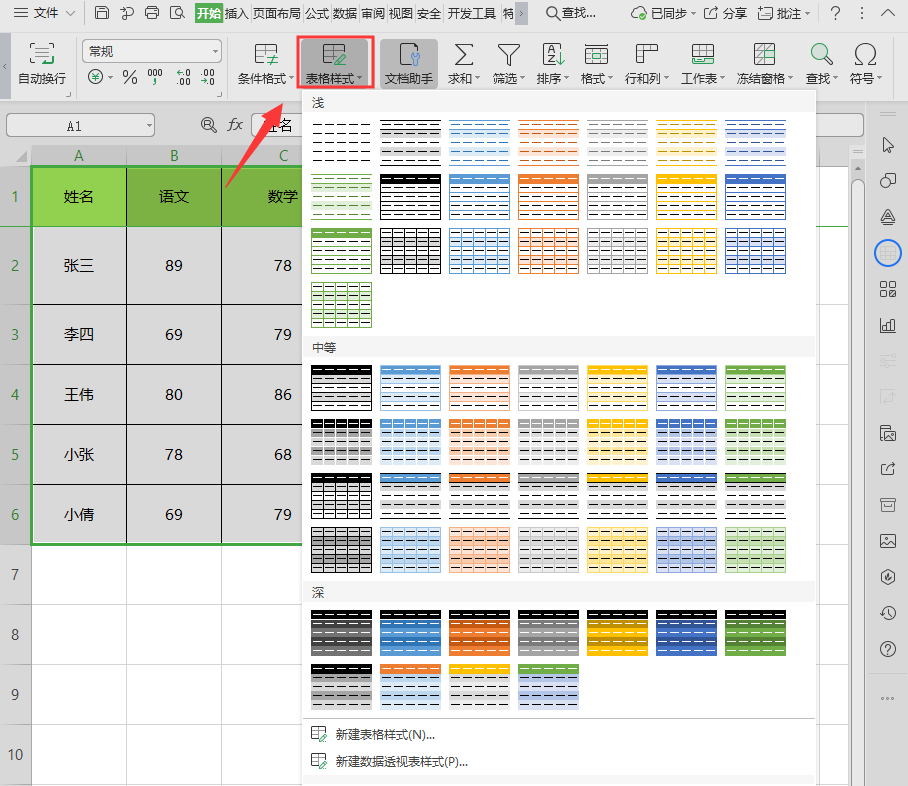Open the chart icon in right sidebar
The width and height of the screenshot is (908, 786).
coord(887,325)
